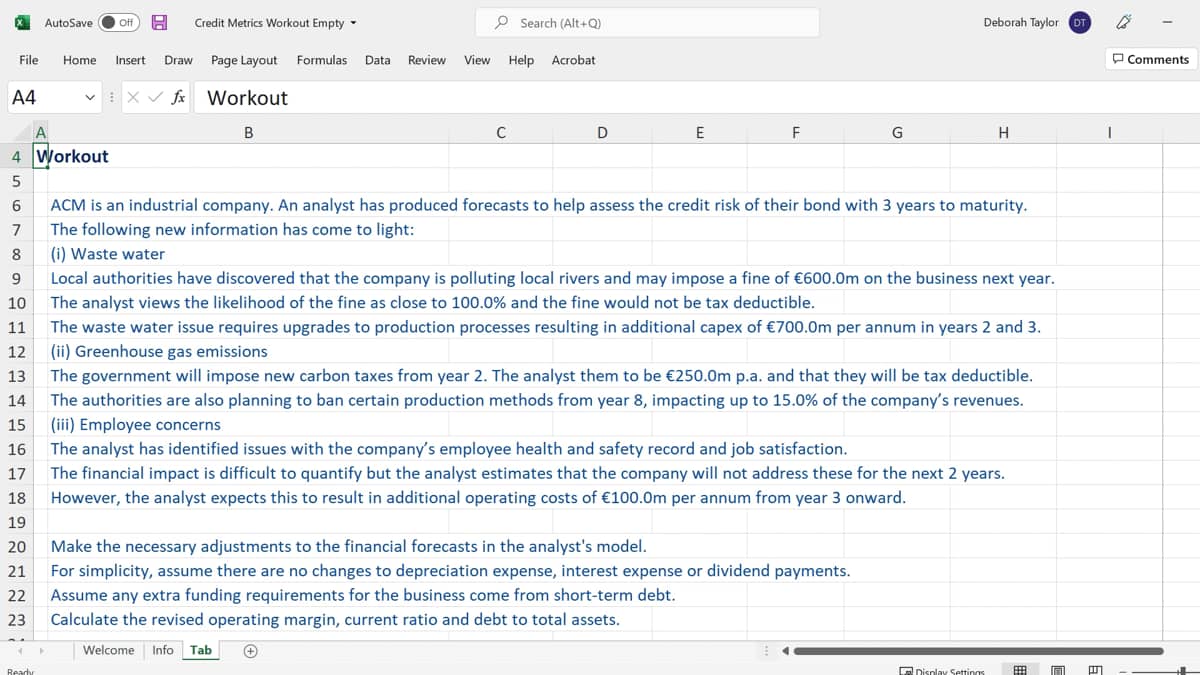
Task: Click the horizontal scroll left arrow
Action: coord(785,652)
